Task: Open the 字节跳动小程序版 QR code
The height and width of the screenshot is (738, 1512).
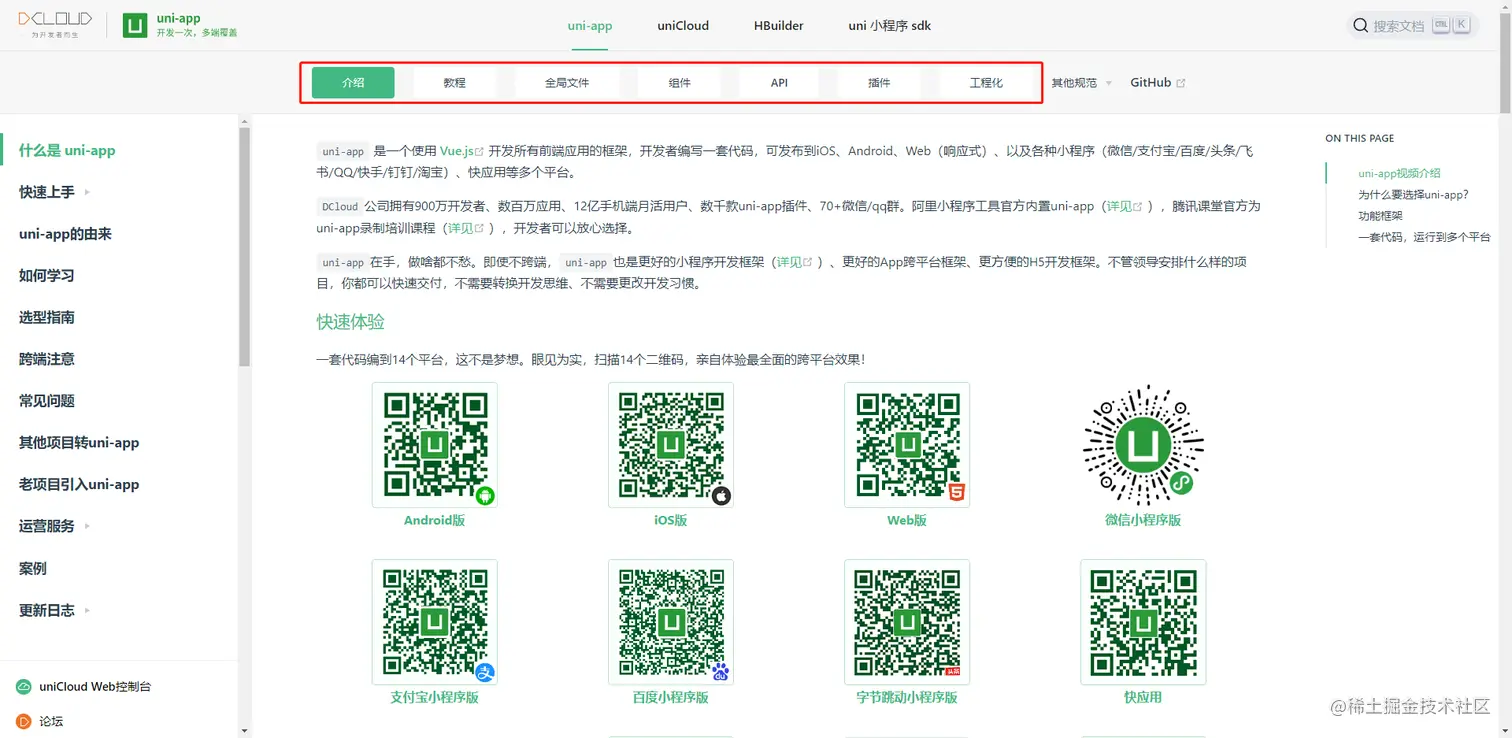Action: tap(907, 622)
